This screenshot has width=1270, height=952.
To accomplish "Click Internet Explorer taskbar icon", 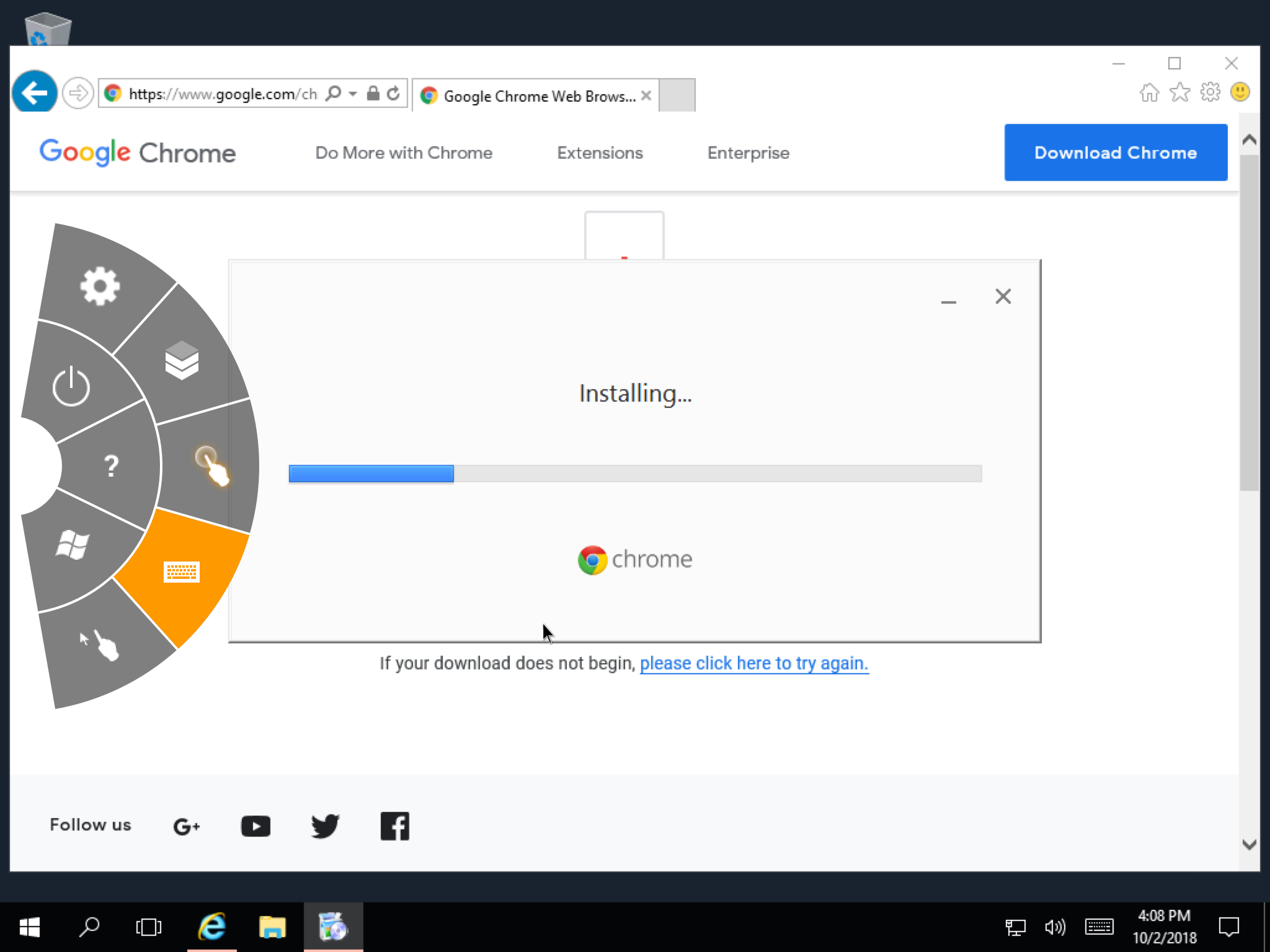I will tap(212, 927).
